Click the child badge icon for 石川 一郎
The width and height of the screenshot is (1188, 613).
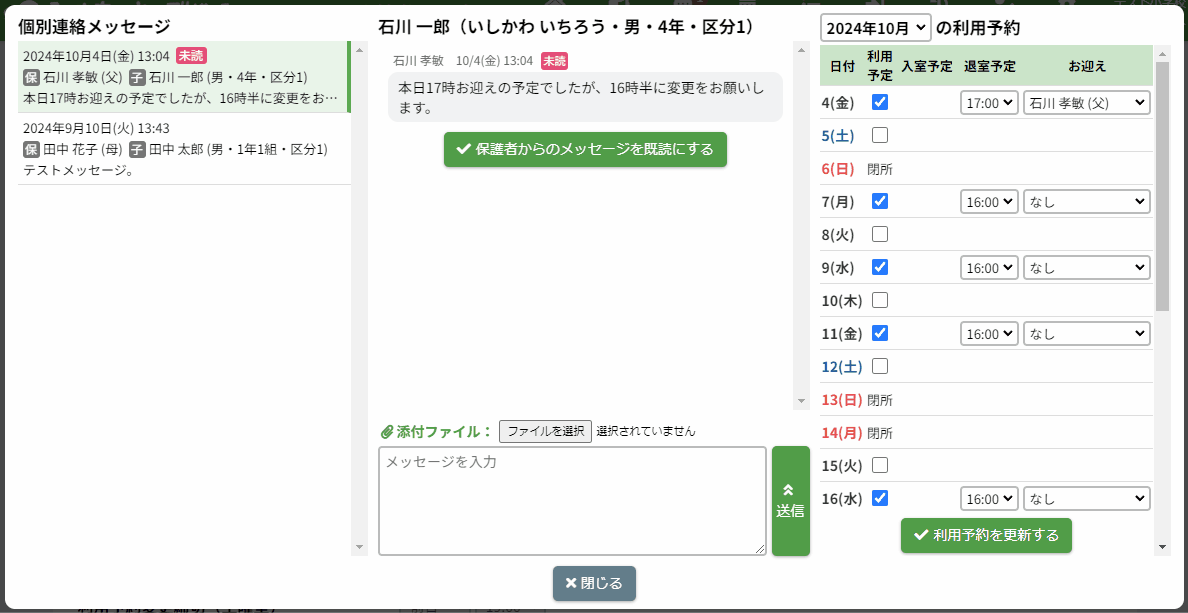point(137,77)
